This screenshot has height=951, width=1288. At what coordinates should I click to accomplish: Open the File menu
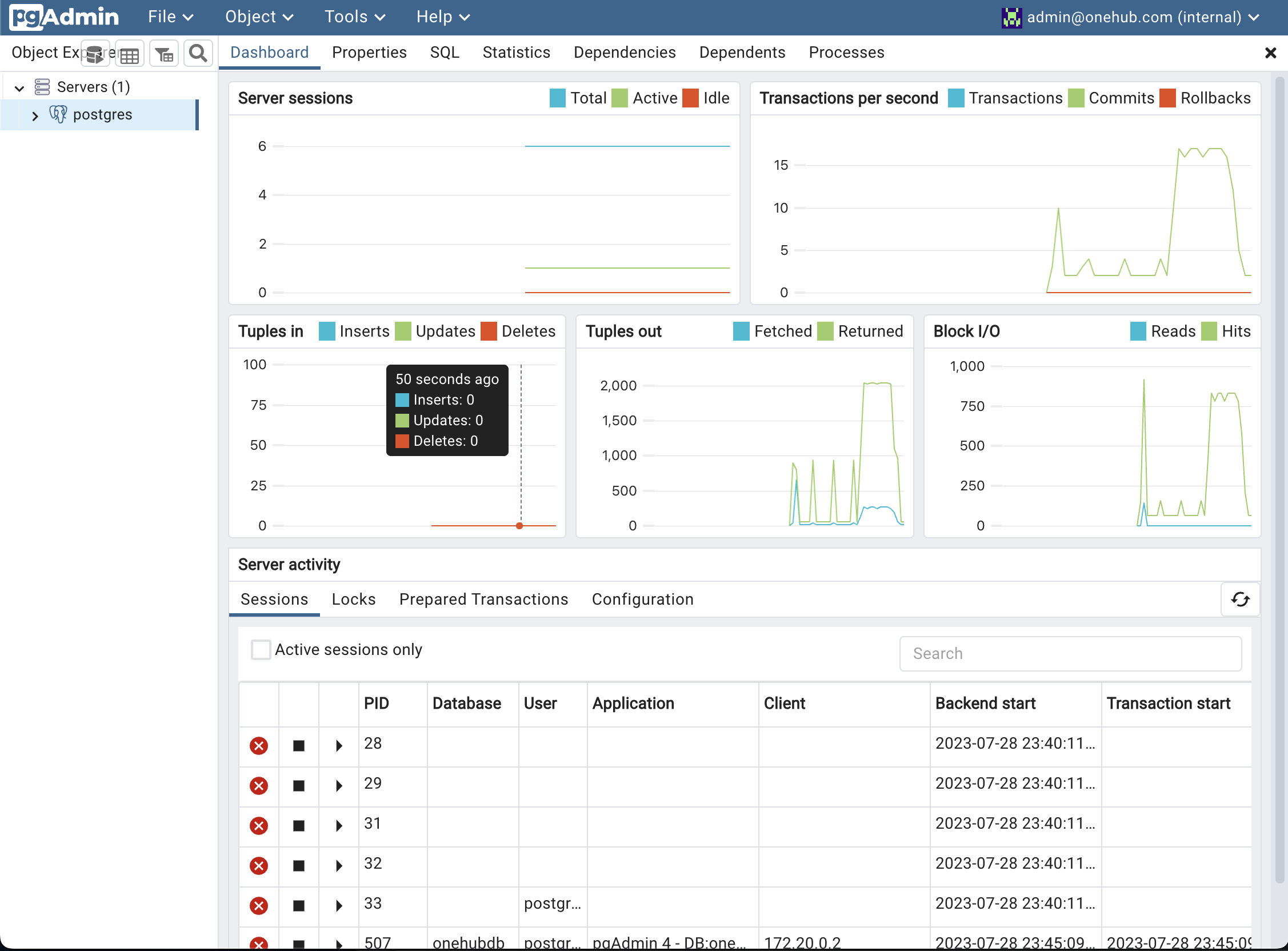[170, 17]
